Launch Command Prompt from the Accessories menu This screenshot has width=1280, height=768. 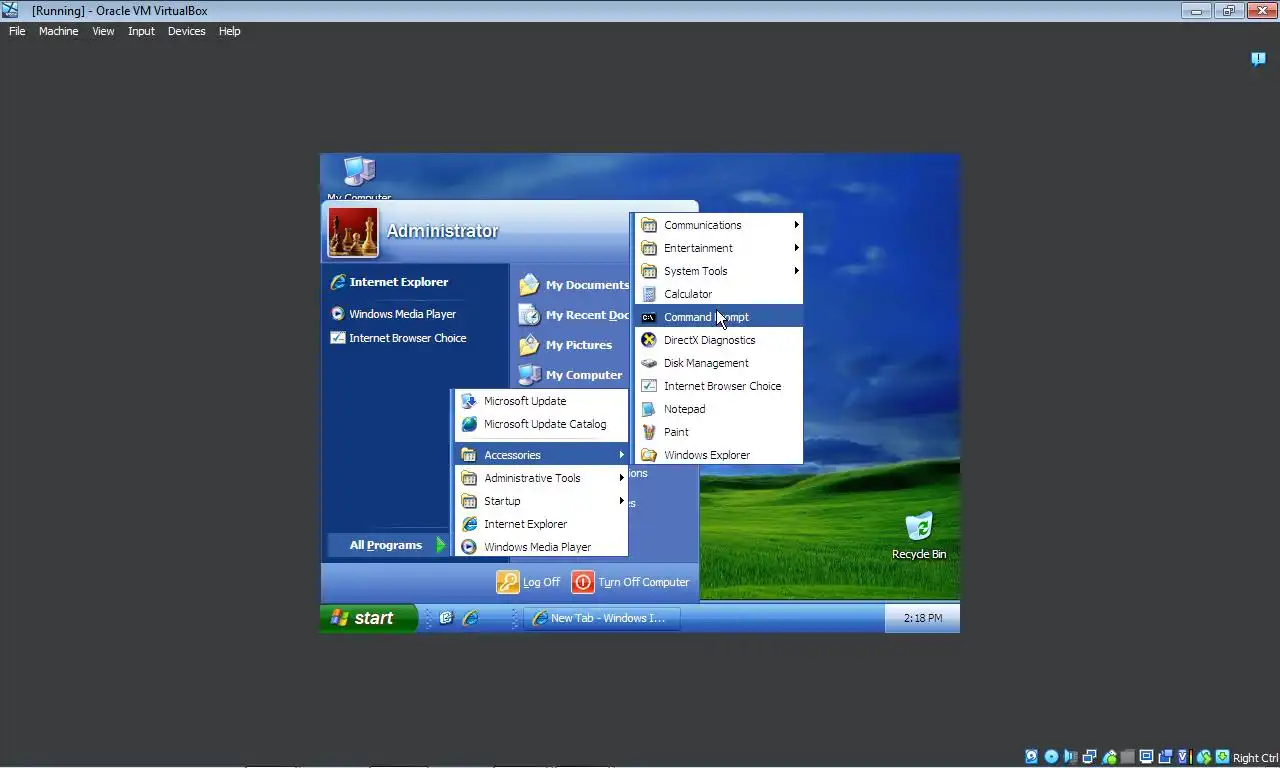pyautogui.click(x=719, y=317)
